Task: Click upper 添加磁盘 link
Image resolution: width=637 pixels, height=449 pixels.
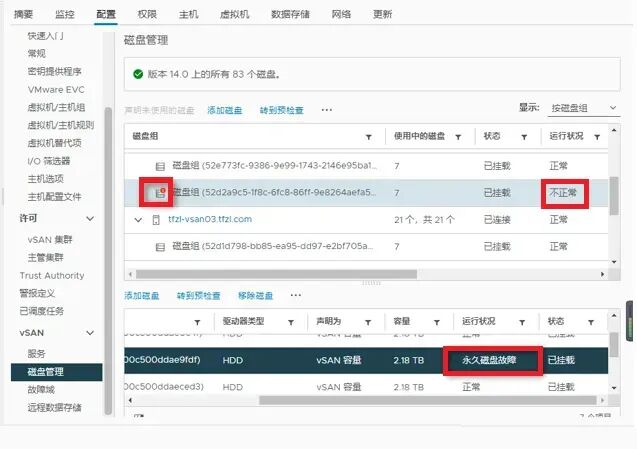Action: click(225, 110)
